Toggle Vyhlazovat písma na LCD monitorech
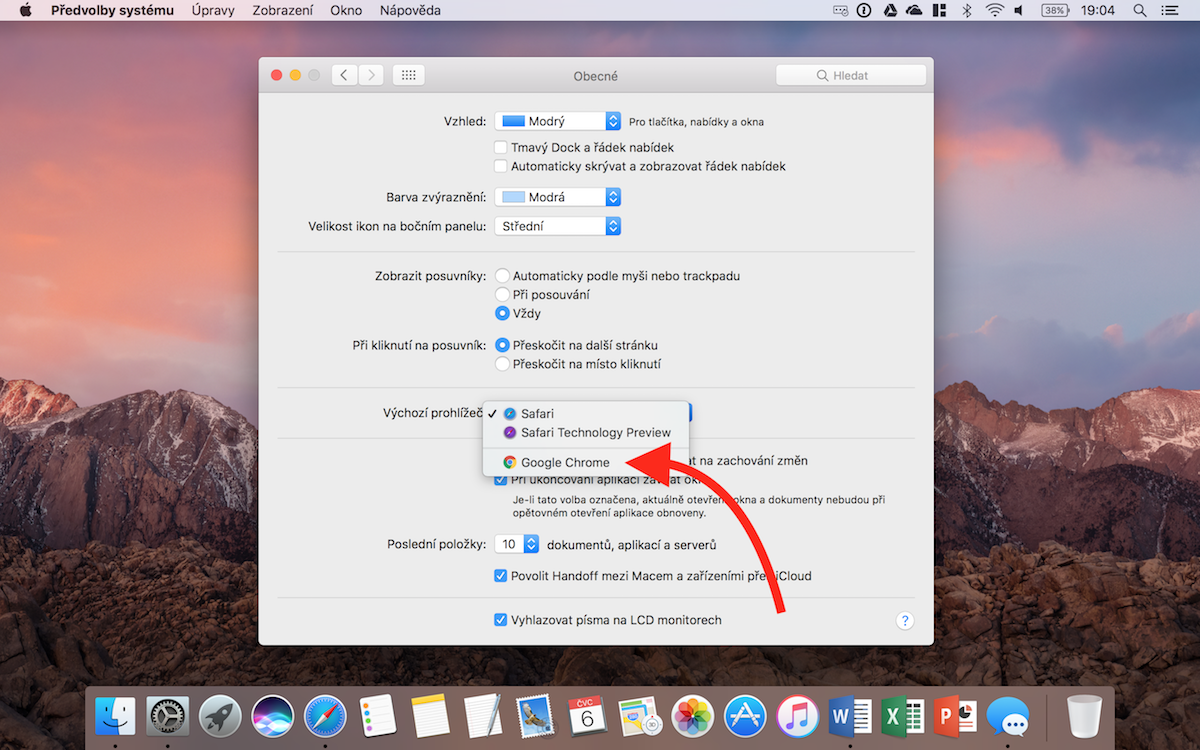 pyautogui.click(x=502, y=620)
